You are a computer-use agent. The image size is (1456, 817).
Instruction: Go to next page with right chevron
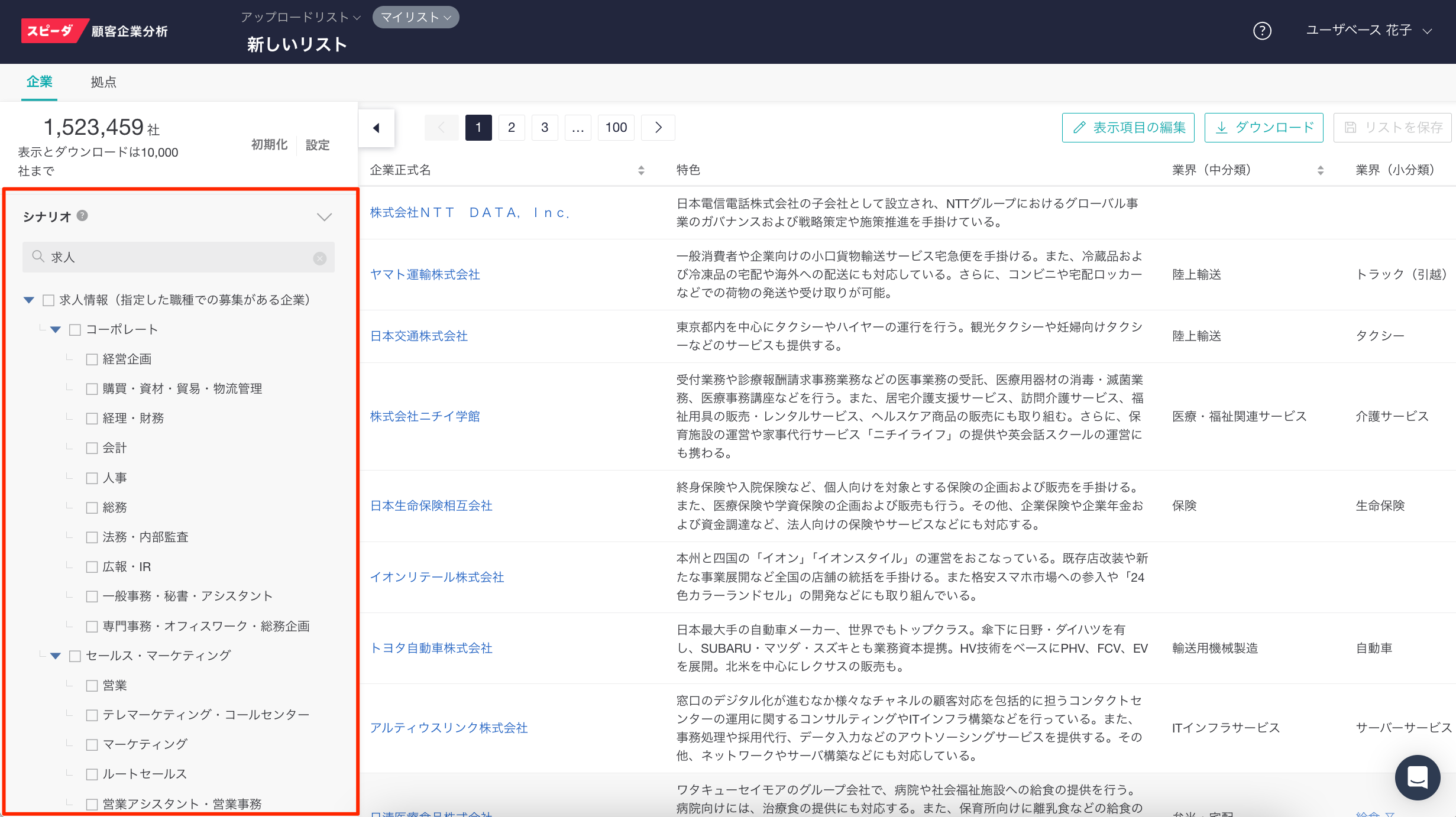click(658, 128)
